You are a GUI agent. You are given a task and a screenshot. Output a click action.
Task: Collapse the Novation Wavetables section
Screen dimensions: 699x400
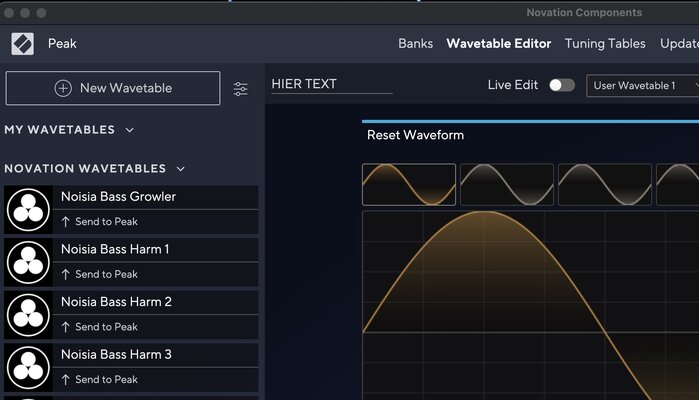click(x=181, y=169)
